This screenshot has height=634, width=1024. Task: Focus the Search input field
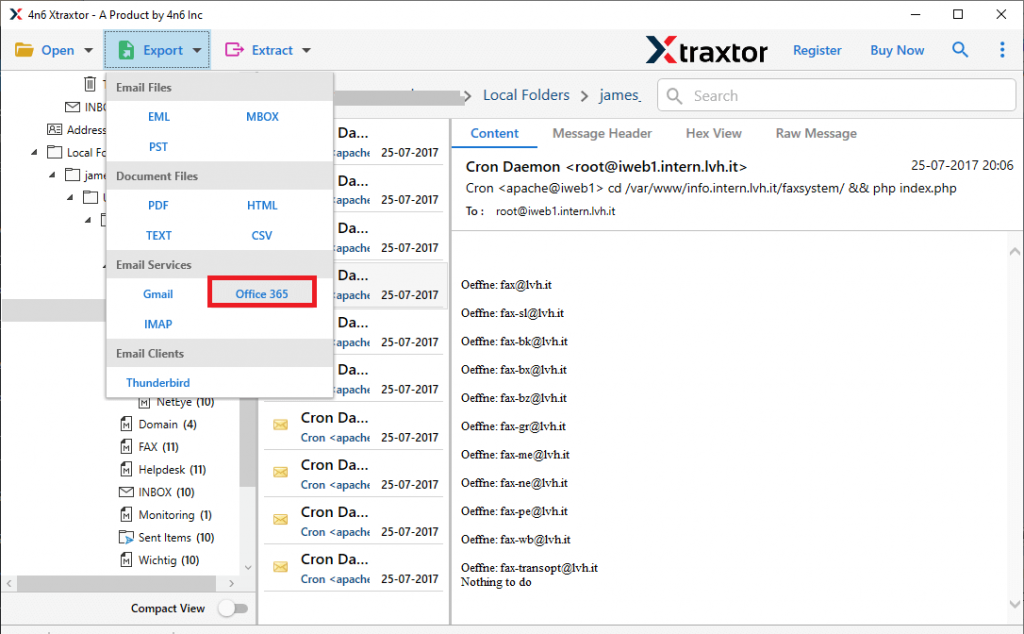[837, 96]
